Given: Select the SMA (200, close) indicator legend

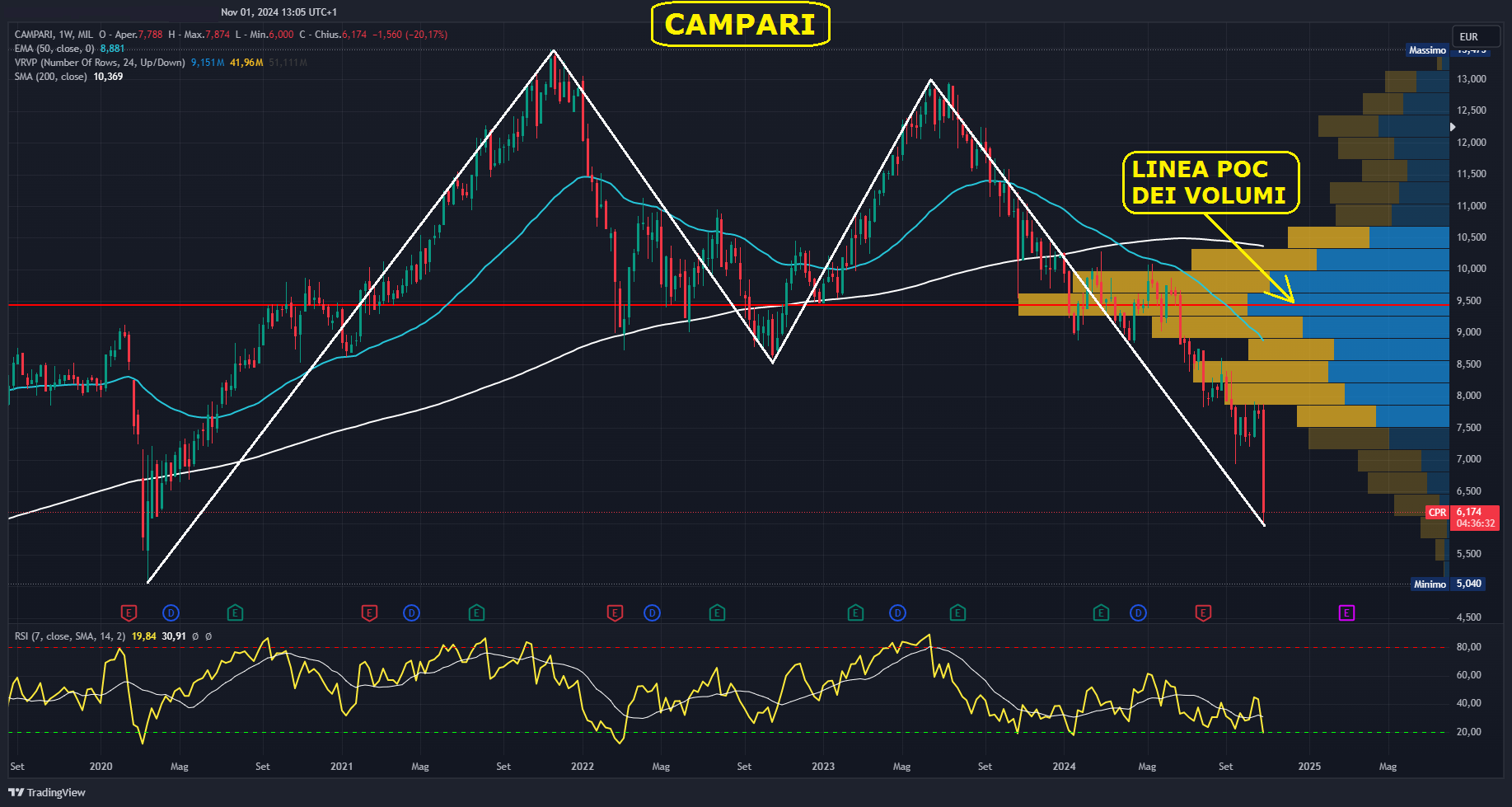Looking at the screenshot, I should click(50, 77).
